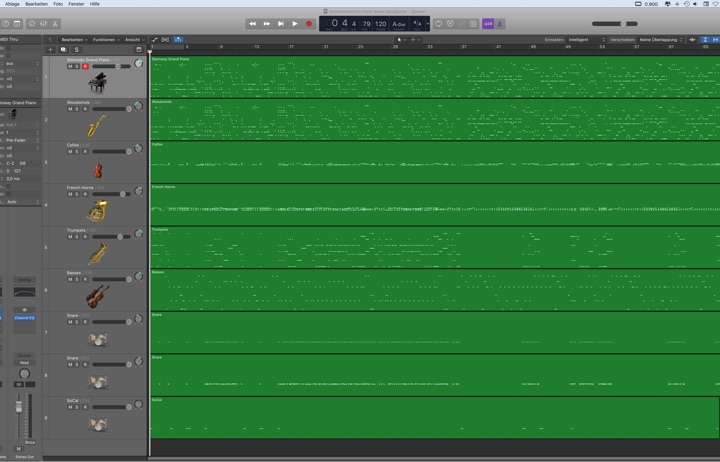Open the Einrasten Intelligent snap dropdown
Screen dimensions: 720x462
click(587, 39)
